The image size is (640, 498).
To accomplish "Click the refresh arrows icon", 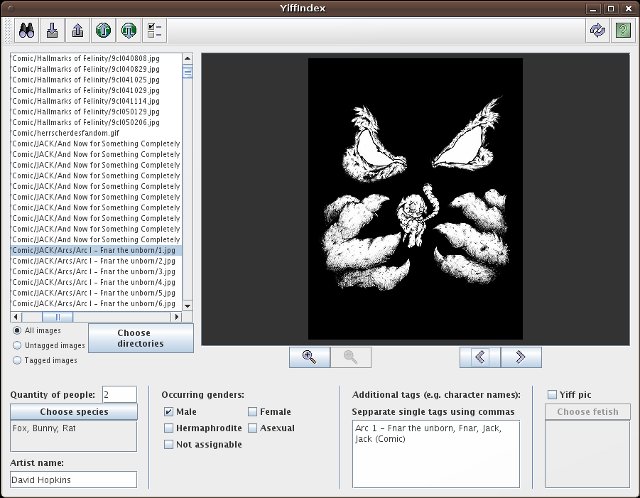I will [x=598, y=31].
